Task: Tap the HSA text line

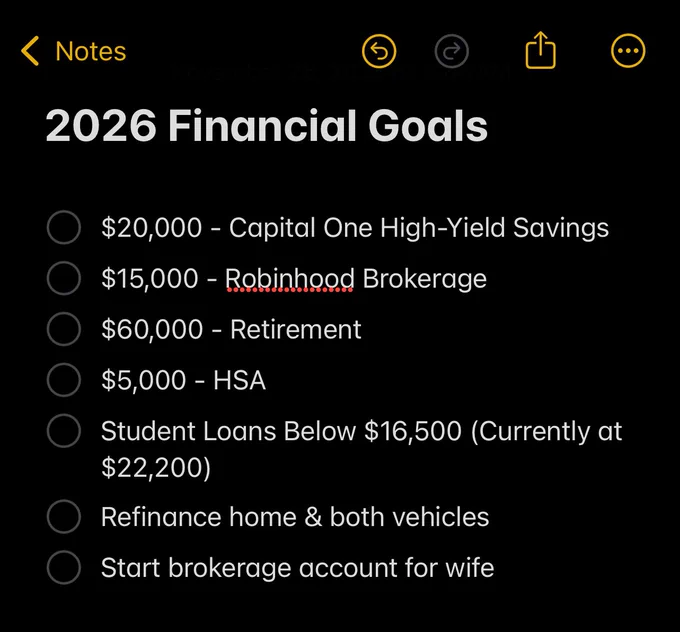Action: pyautogui.click(x=183, y=380)
